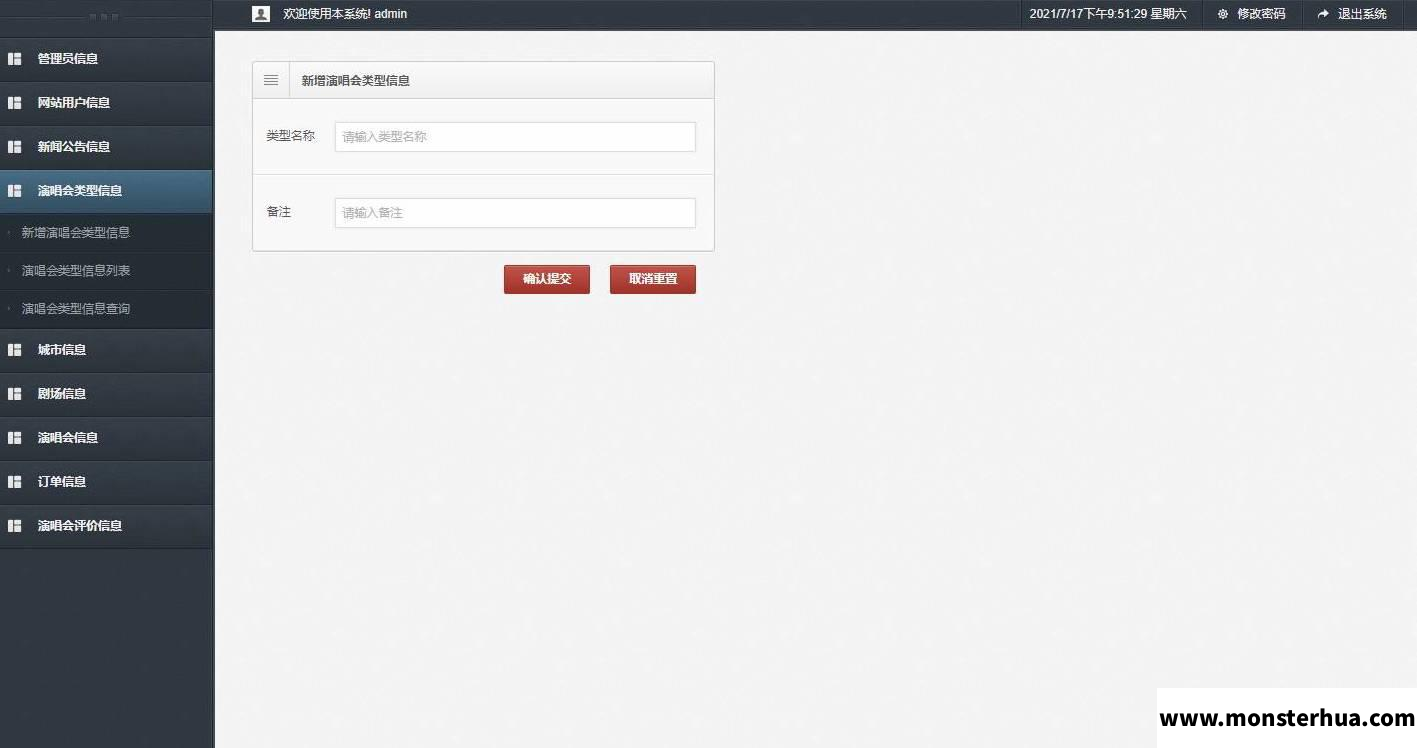Click the arrow icon next to 退出系统
1417x748 pixels.
(1323, 14)
